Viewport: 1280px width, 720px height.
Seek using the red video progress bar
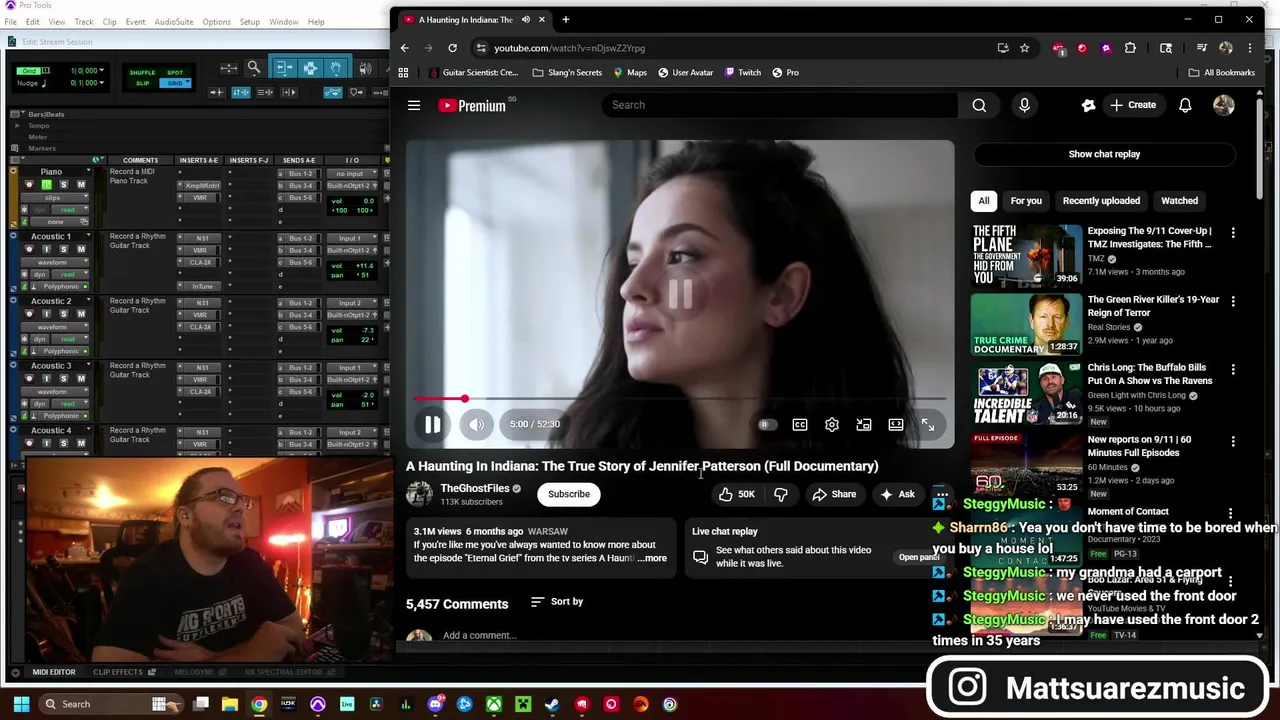[x=680, y=399]
